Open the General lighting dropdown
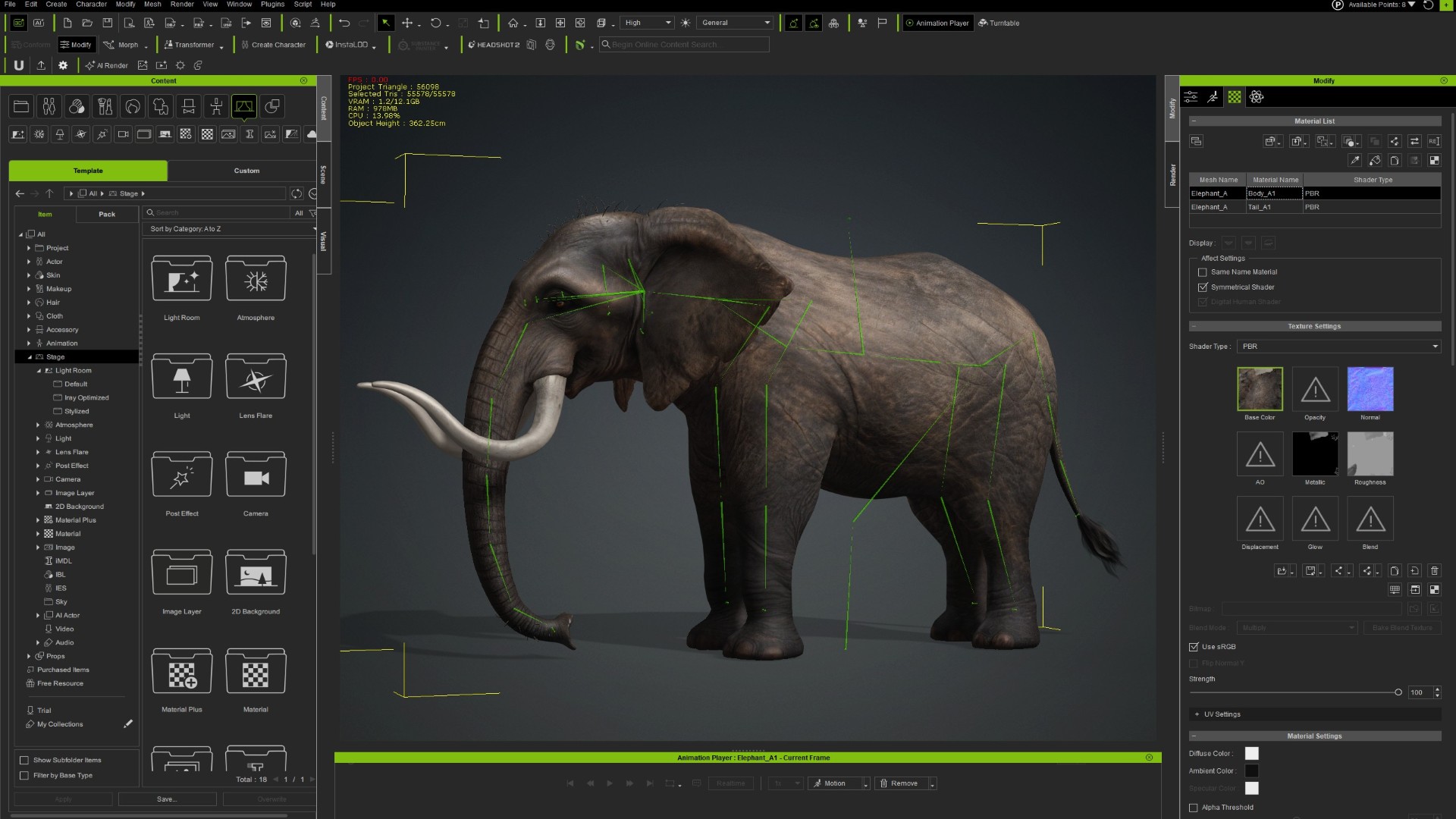 (x=736, y=23)
